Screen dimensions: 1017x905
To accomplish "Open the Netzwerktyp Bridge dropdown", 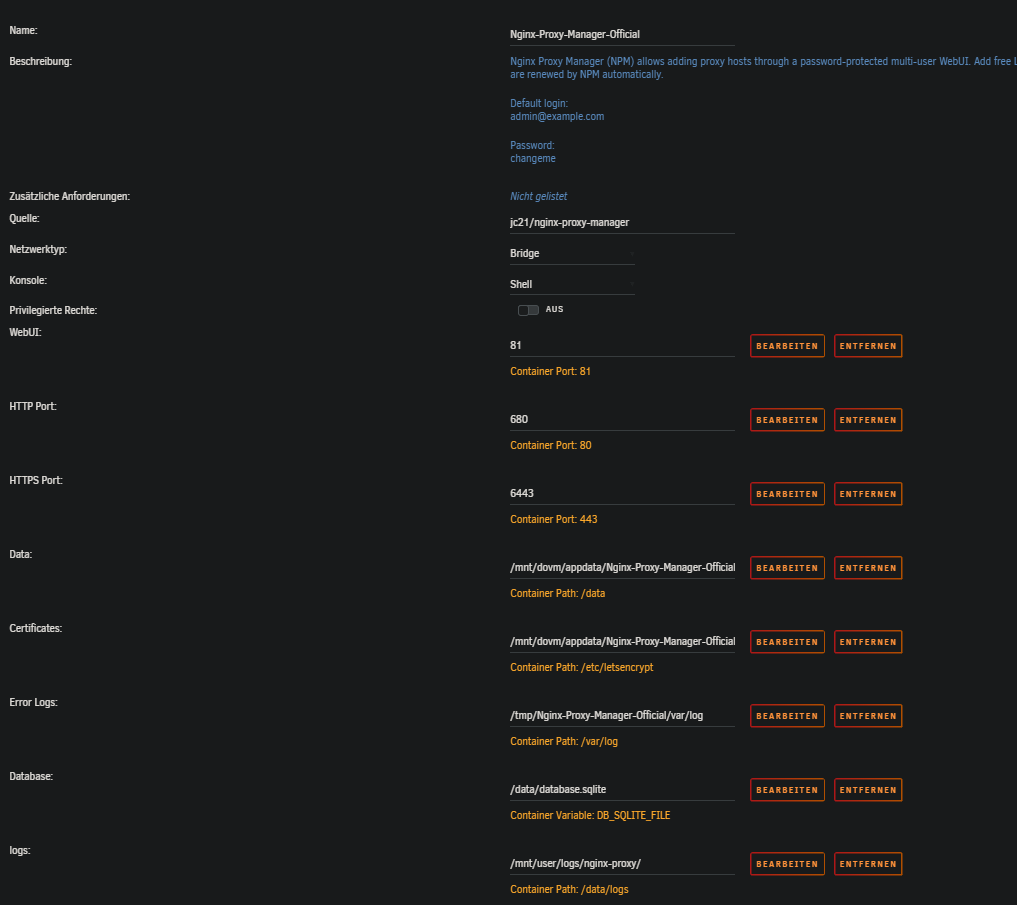I will click(571, 254).
